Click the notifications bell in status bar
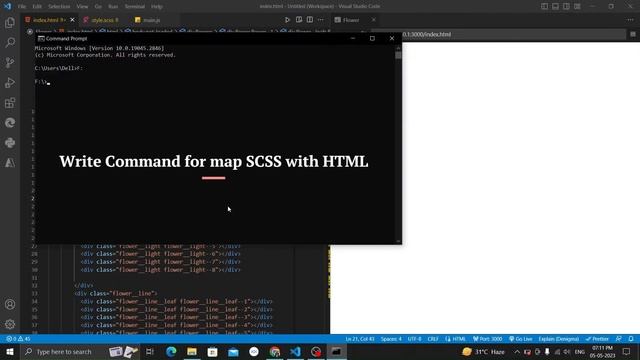This screenshot has width=640, height=360. click(631, 339)
